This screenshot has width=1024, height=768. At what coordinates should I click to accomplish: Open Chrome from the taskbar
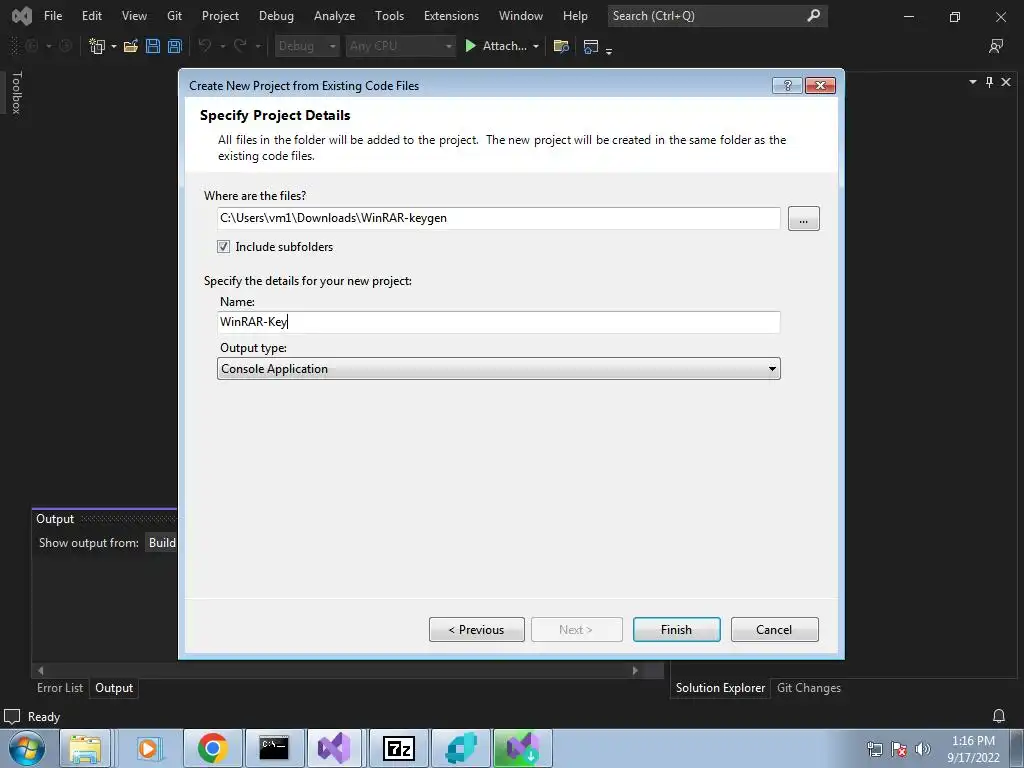(213, 748)
